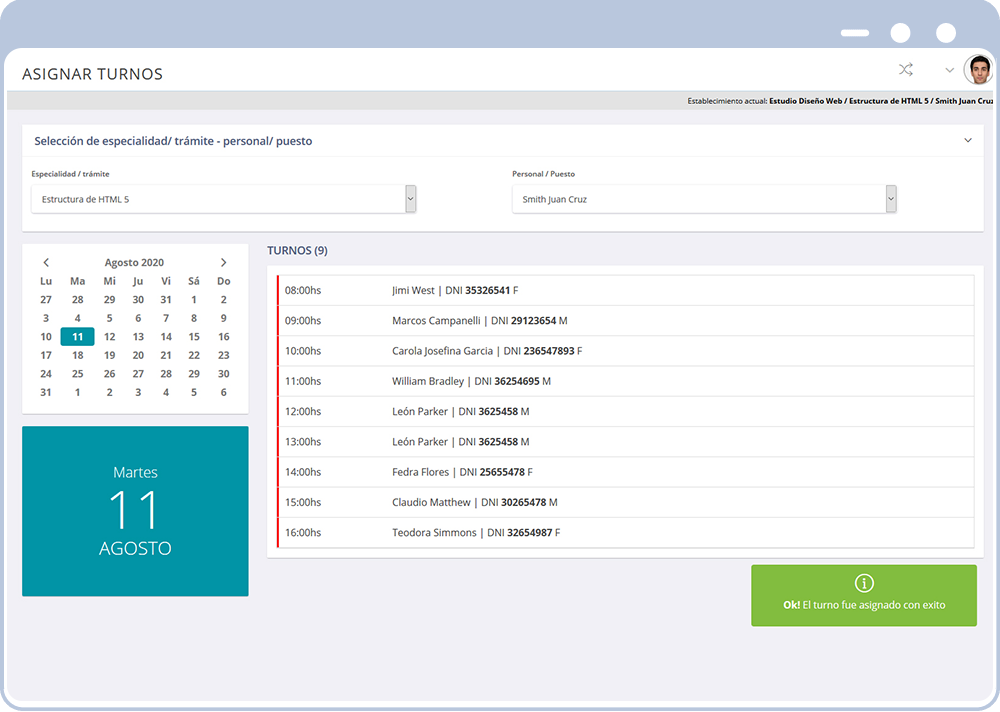The width and height of the screenshot is (1000, 712).
Task: Click the Fedra Flores 14:00hs appointment
Action: [620, 472]
